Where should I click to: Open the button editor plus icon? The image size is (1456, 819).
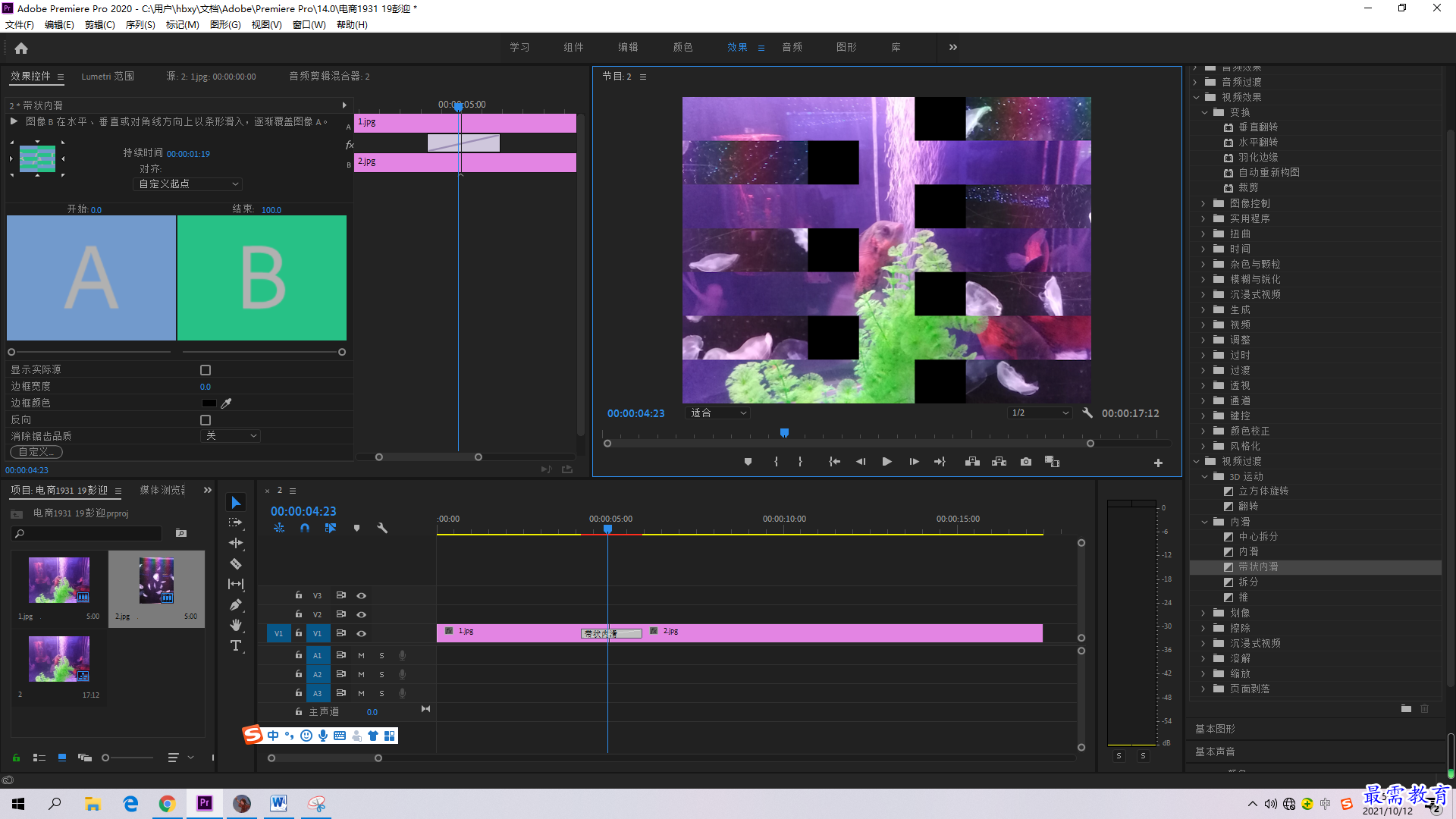[x=1158, y=463]
